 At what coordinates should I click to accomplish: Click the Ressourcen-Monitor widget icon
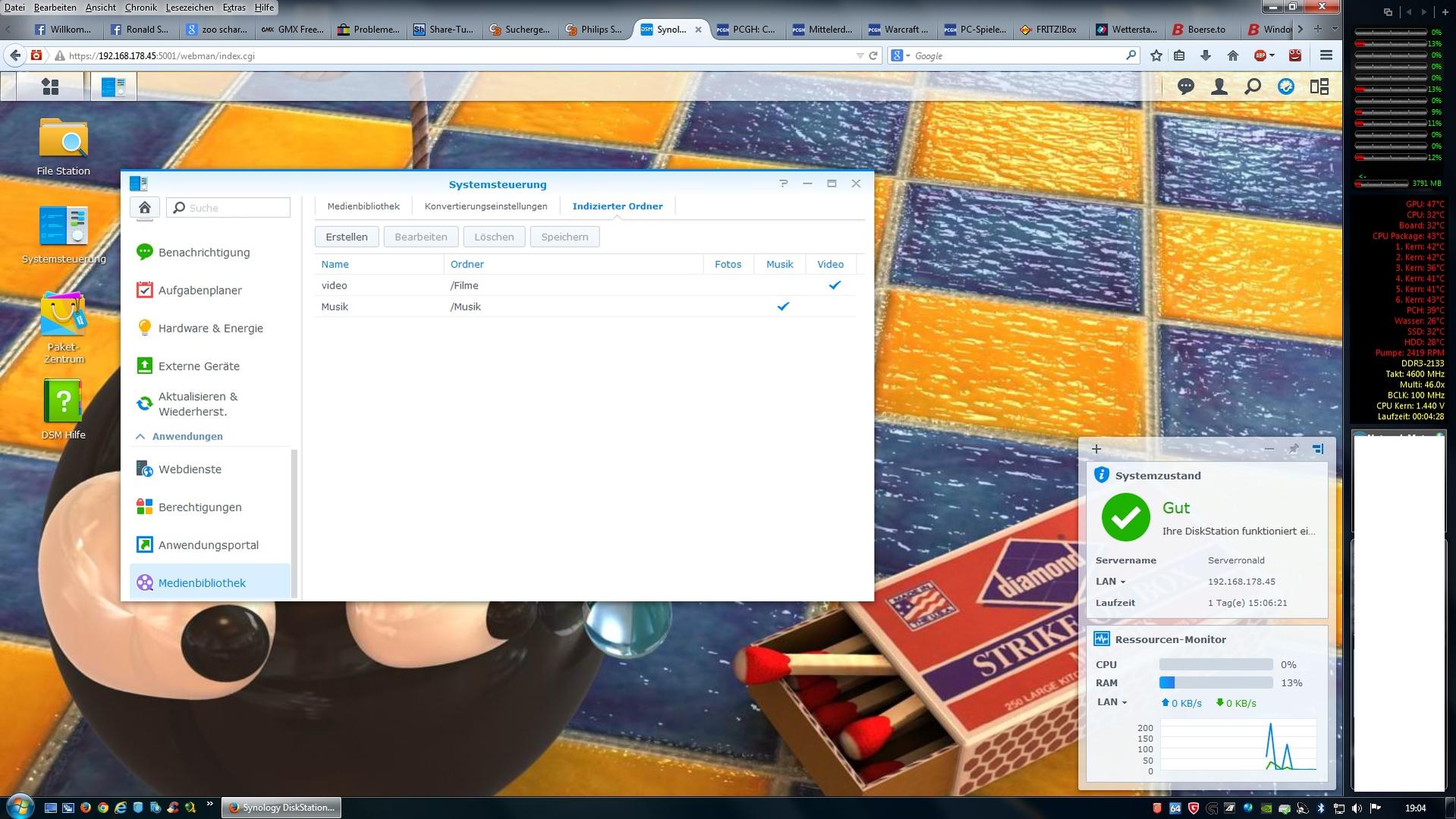(1102, 639)
